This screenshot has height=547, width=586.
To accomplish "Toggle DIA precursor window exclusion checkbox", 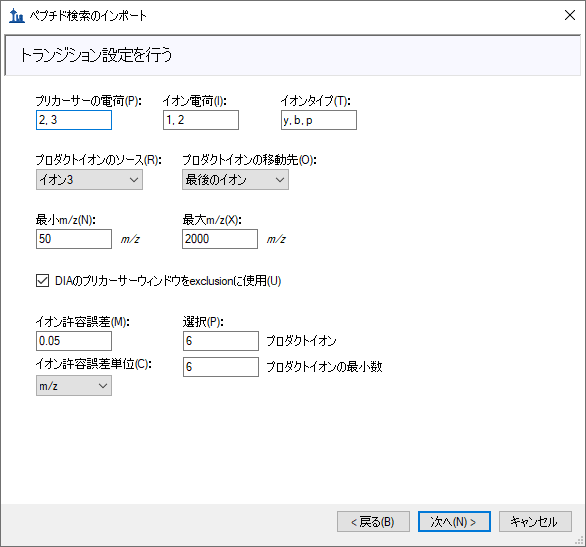I will point(42,281).
